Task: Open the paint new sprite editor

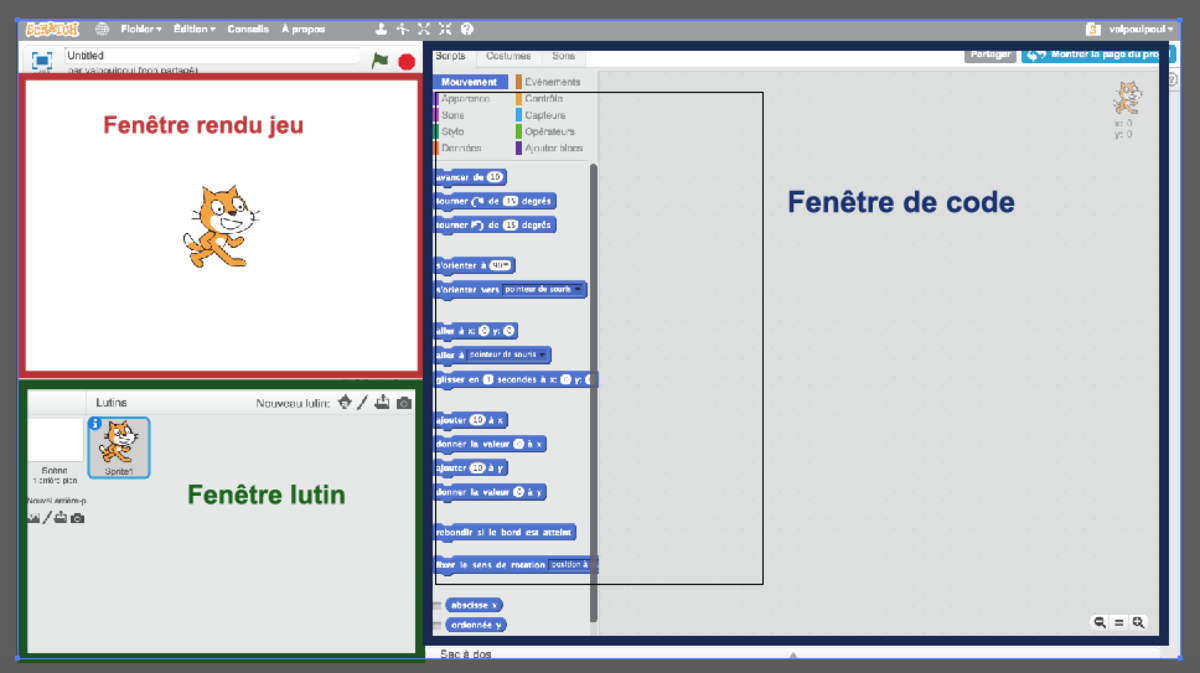Action: pos(362,402)
